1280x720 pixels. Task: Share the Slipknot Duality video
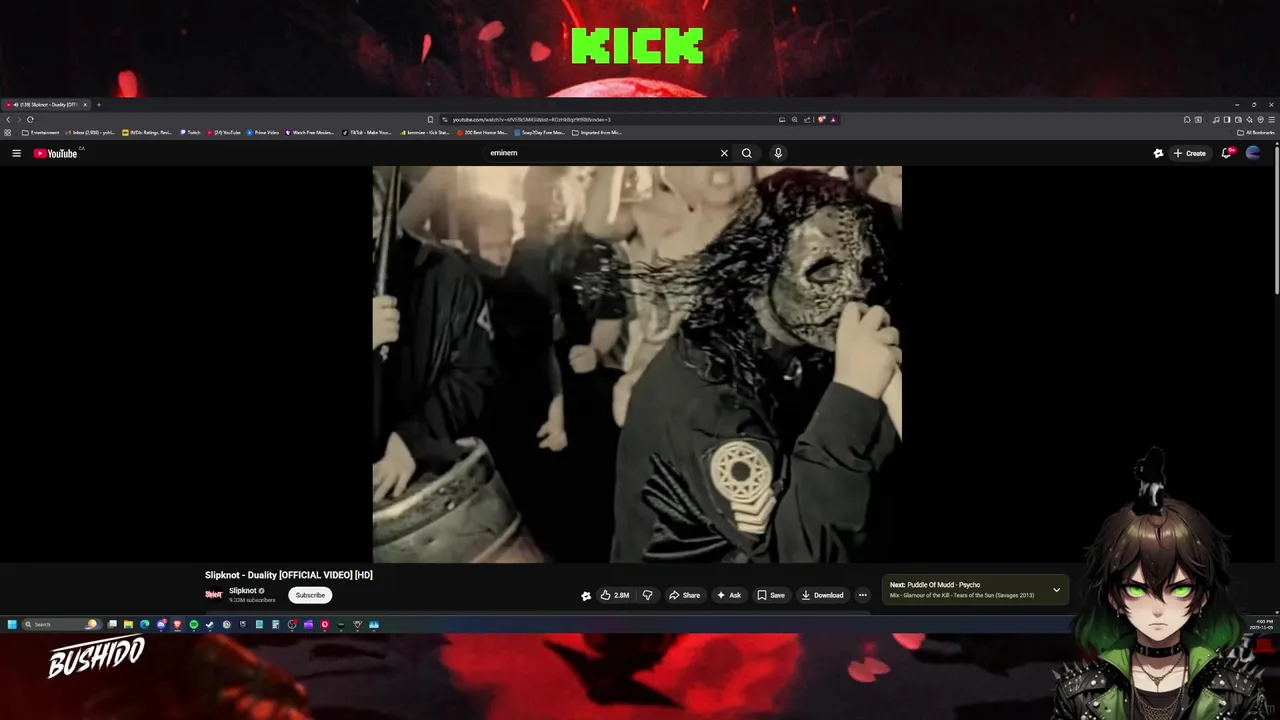685,595
